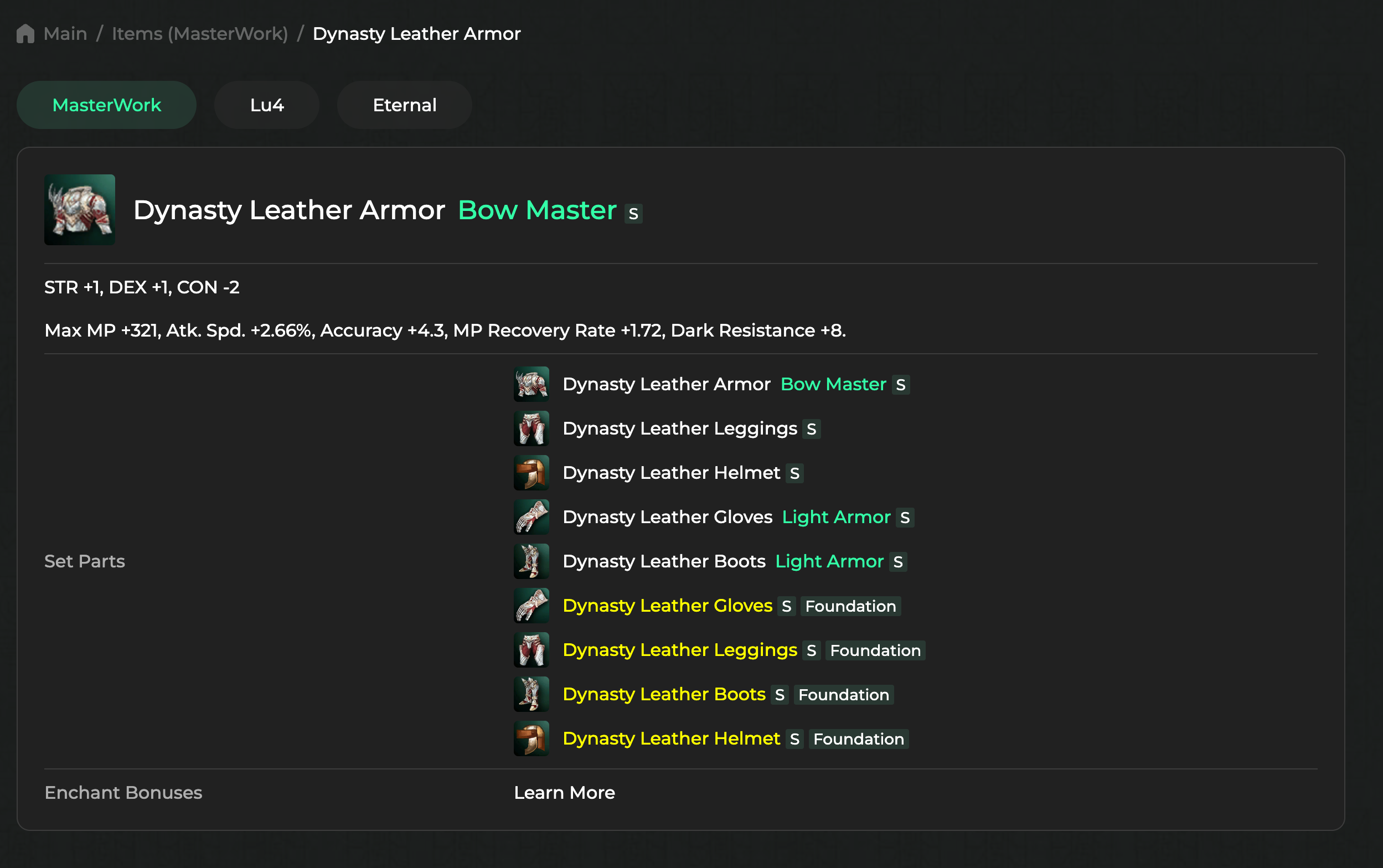Open yellow Dynasty Leather Leggings Foundation link
The image size is (1383, 868).
click(680, 650)
